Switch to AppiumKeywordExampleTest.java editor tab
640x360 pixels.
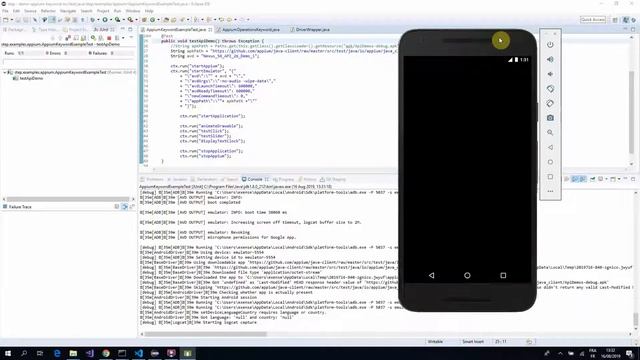point(176,30)
